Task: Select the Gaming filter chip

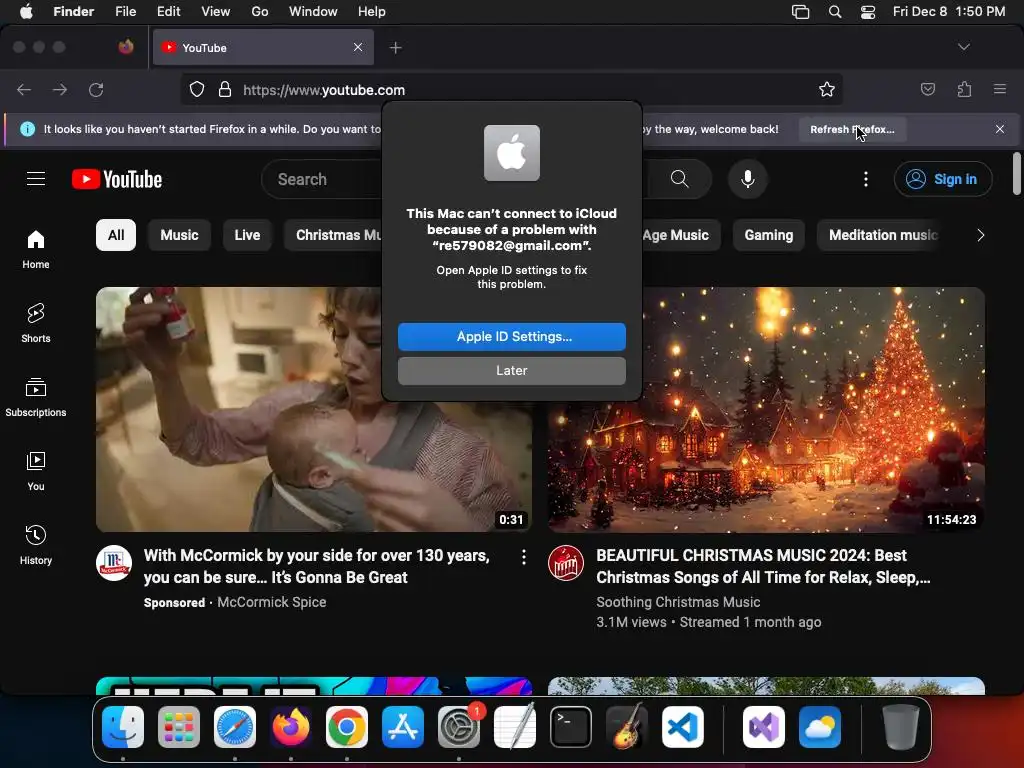Action: [x=769, y=235]
